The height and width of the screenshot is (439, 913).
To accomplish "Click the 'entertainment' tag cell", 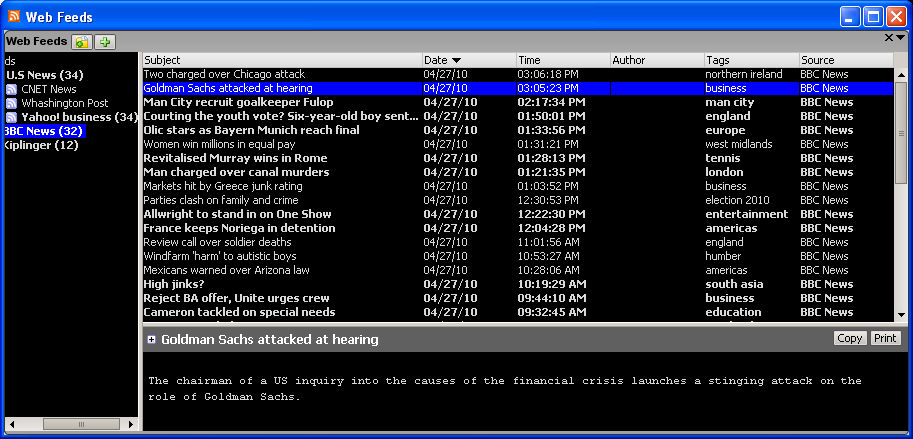I will pyautogui.click(x=747, y=214).
